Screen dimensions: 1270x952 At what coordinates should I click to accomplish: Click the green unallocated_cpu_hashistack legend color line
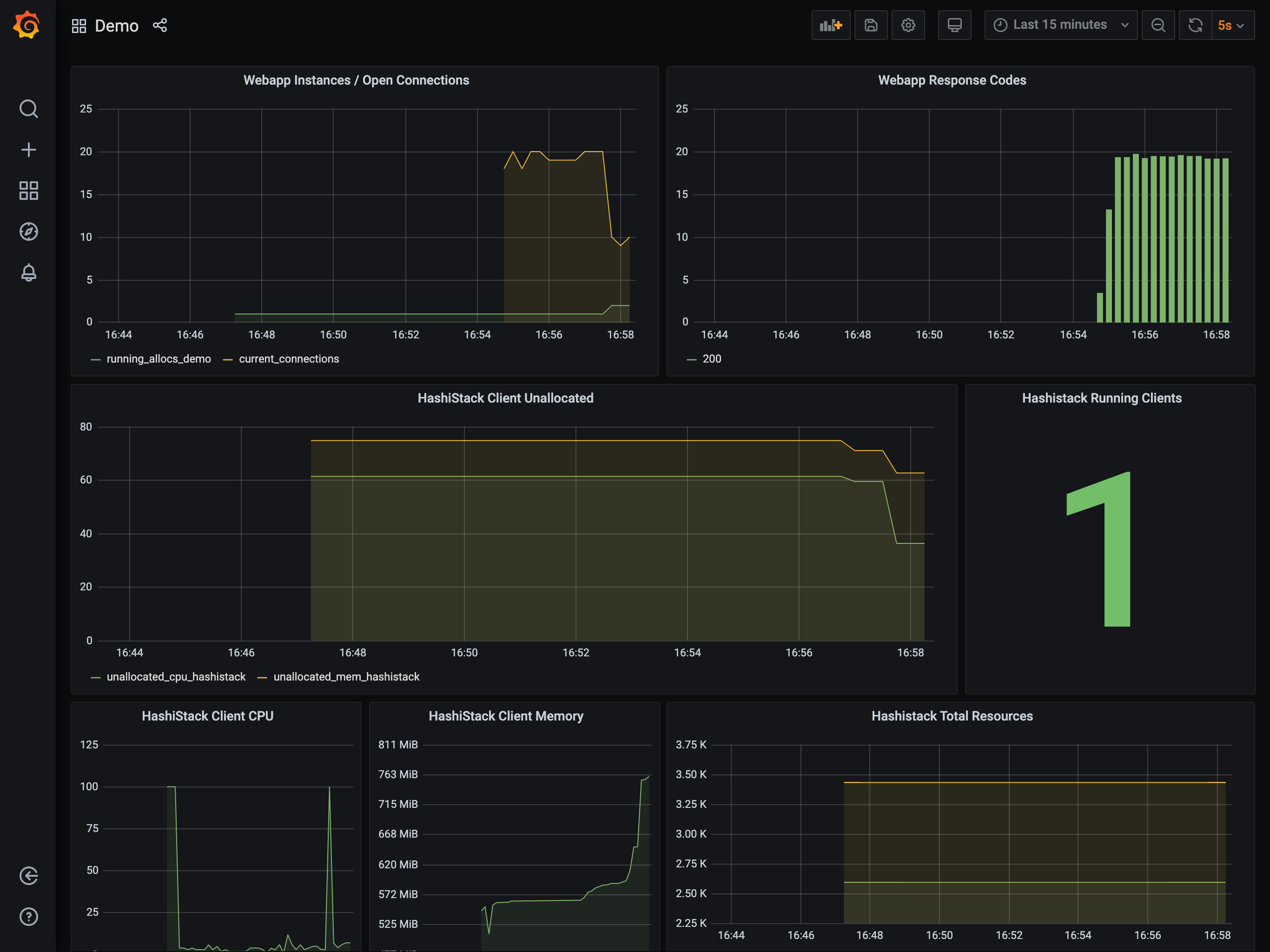click(x=96, y=678)
